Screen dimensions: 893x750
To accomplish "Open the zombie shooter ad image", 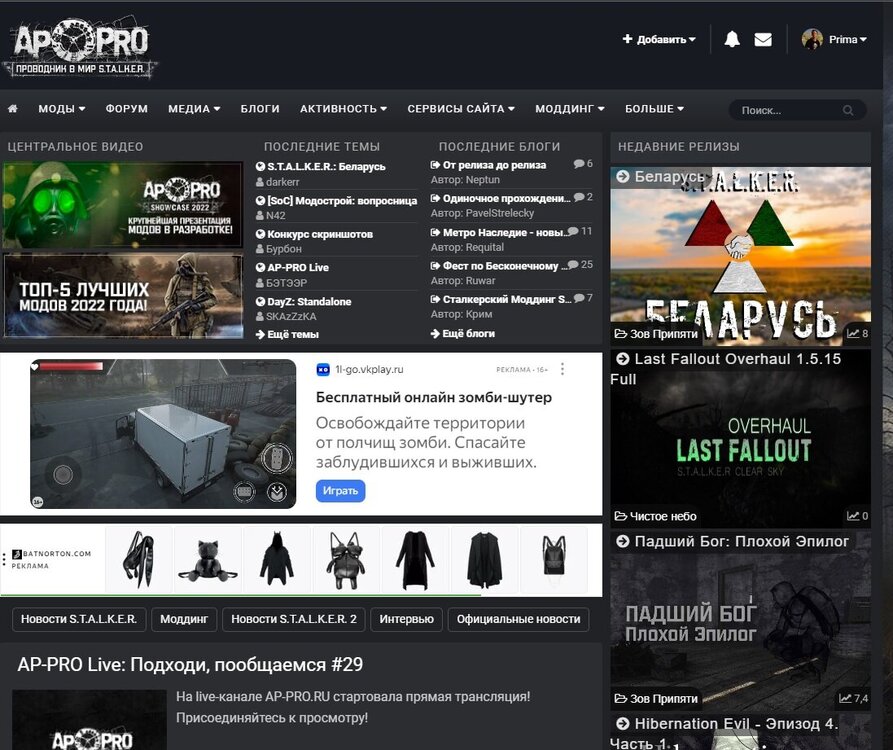I will (x=163, y=433).
